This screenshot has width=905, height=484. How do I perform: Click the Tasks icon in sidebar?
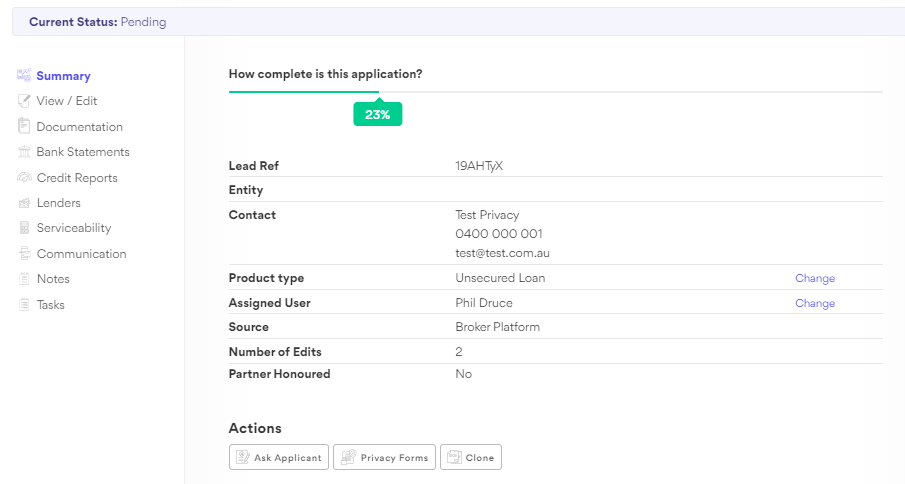point(24,304)
